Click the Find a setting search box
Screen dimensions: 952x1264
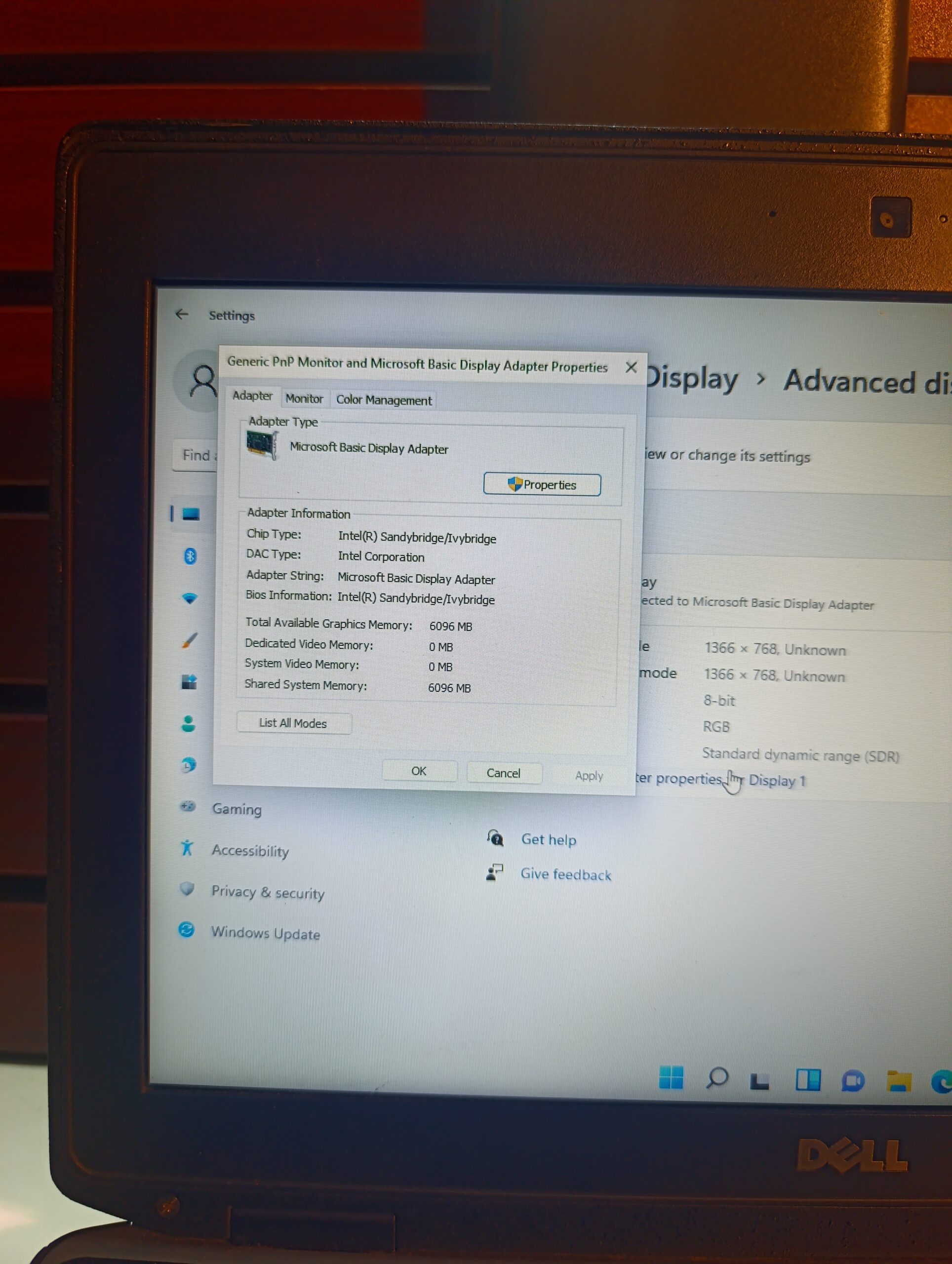click(x=196, y=455)
